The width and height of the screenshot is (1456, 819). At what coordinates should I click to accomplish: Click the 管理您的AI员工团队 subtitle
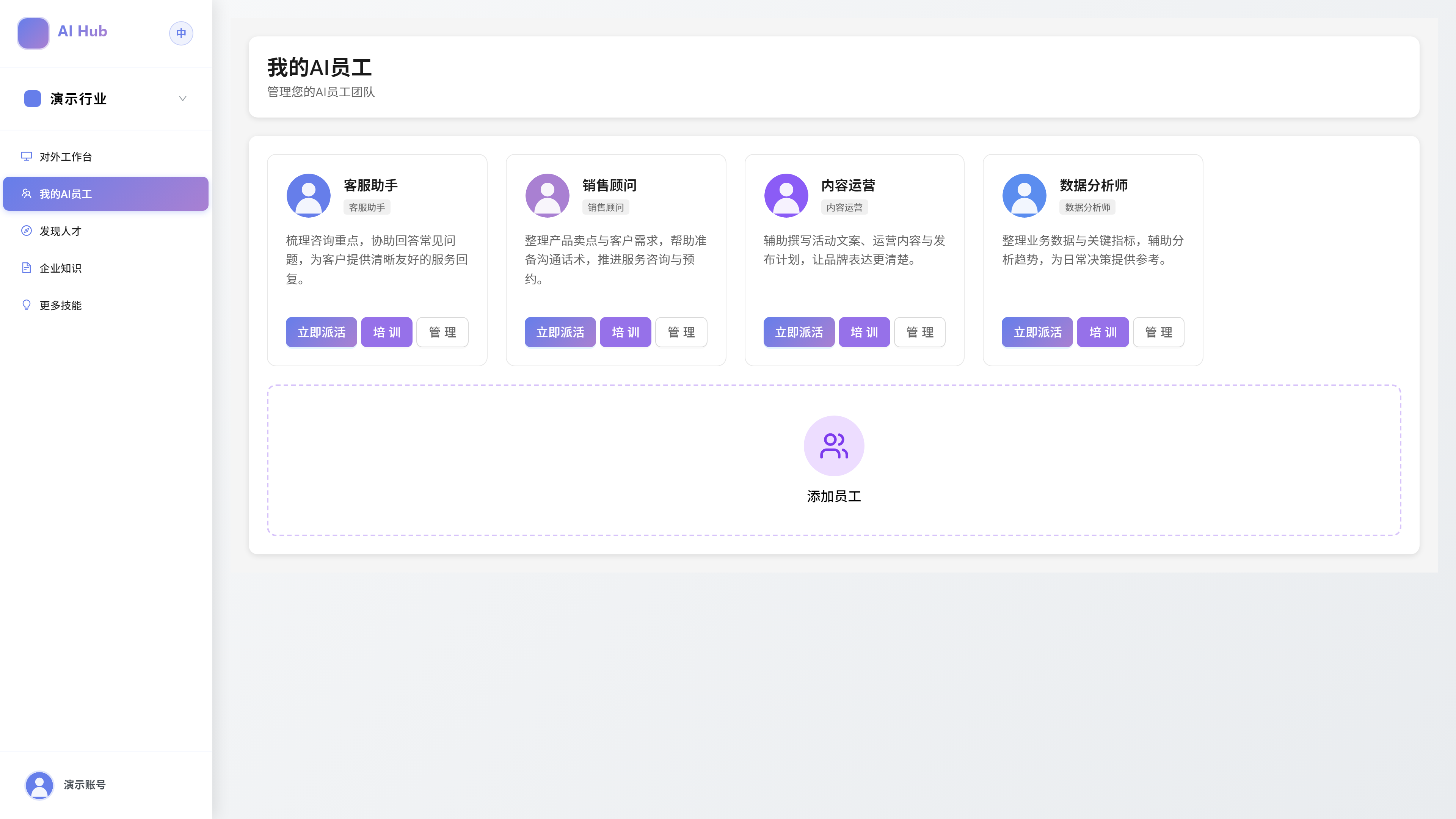tap(321, 91)
